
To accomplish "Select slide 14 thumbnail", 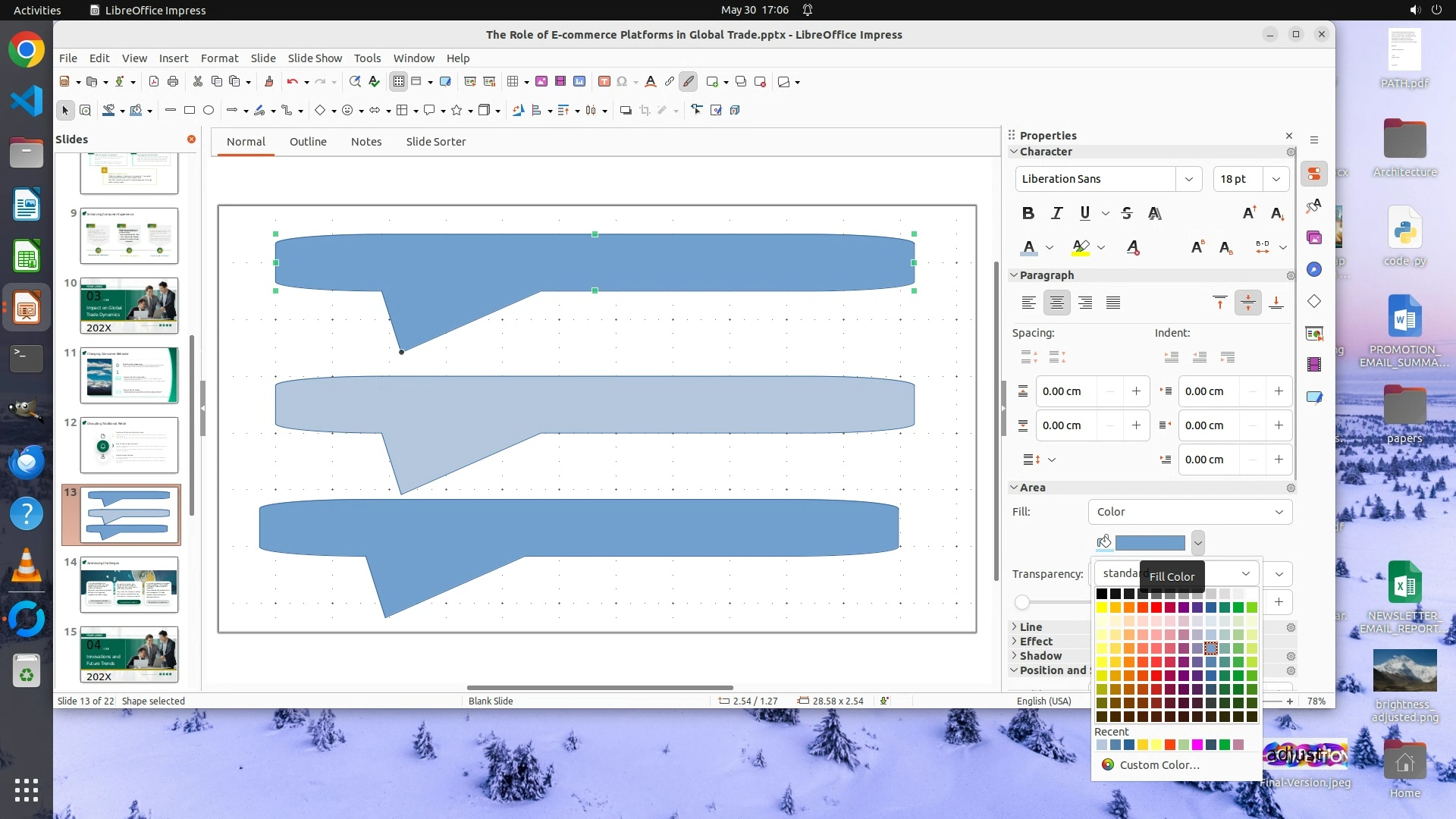I will (129, 585).
